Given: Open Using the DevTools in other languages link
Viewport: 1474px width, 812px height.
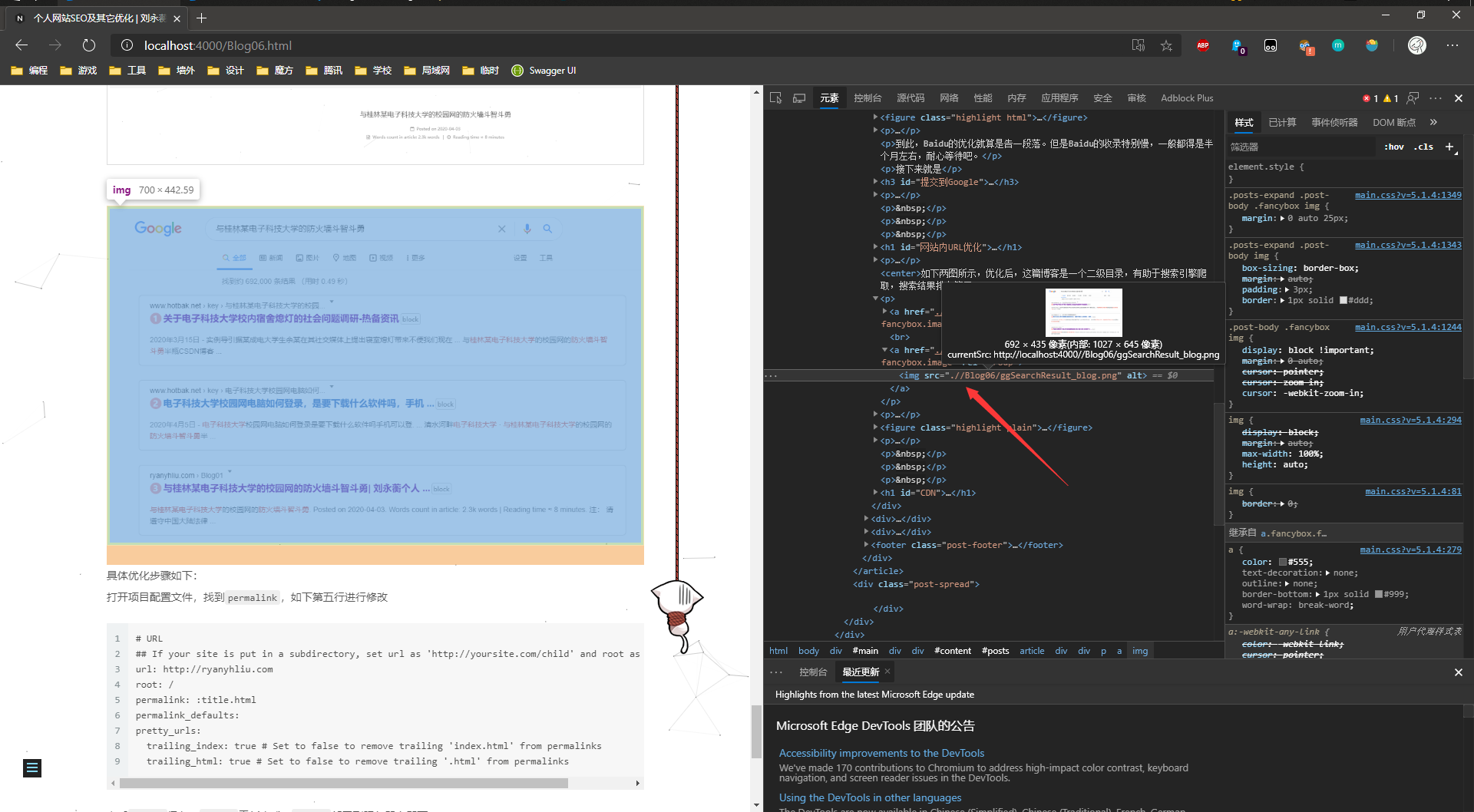Looking at the screenshot, I should 870,798.
